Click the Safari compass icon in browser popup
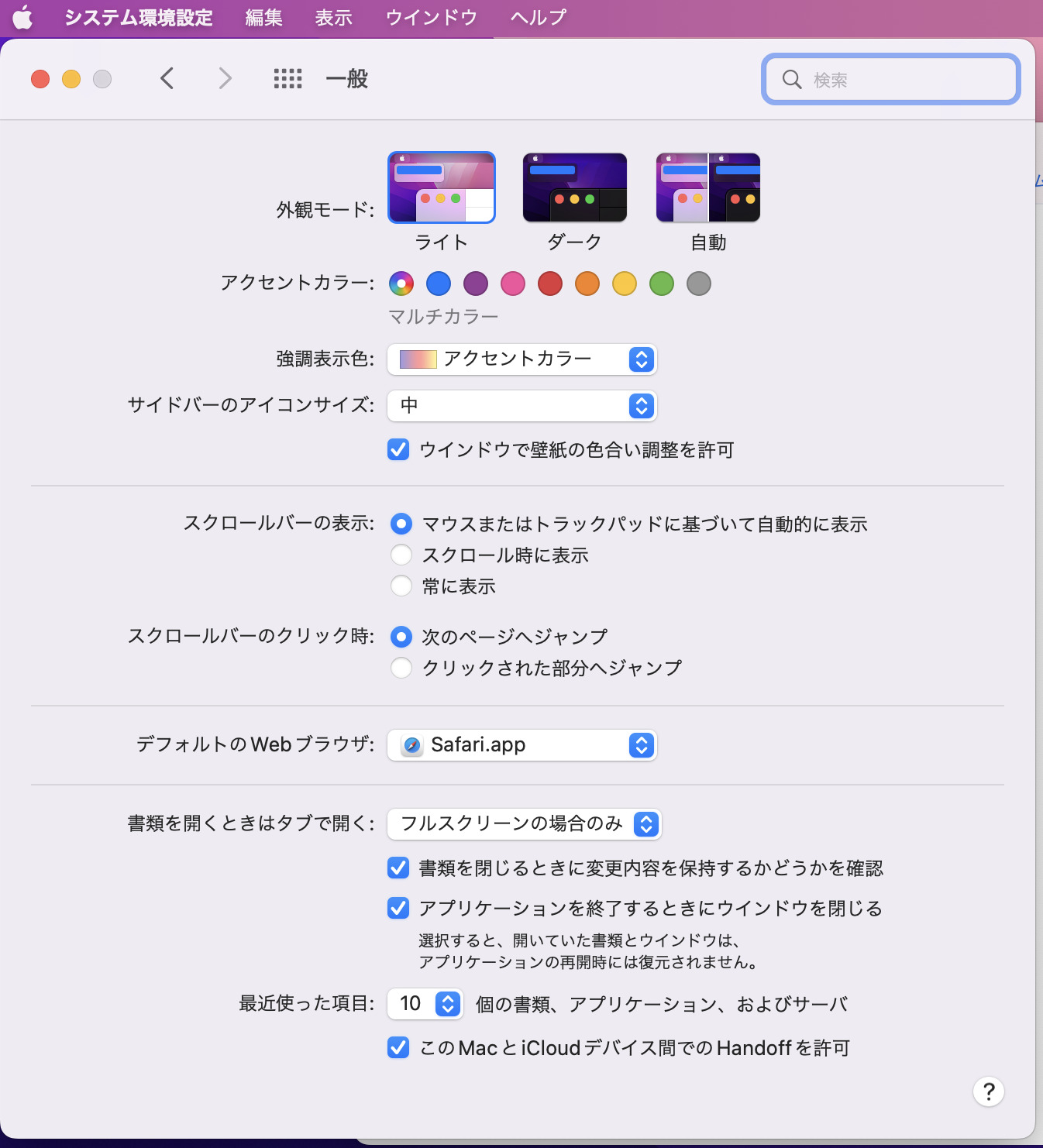The width and height of the screenshot is (1043, 1148). click(x=412, y=745)
